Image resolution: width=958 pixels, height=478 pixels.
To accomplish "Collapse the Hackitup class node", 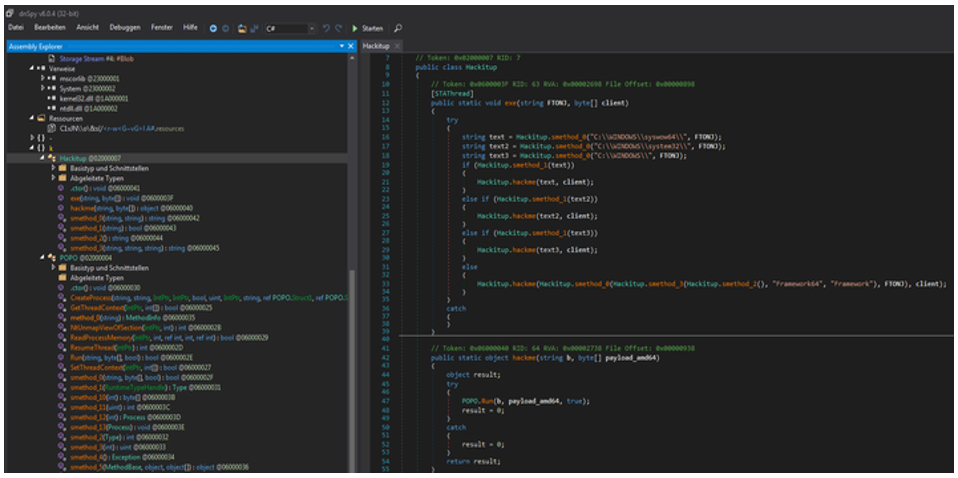I will [x=42, y=157].
